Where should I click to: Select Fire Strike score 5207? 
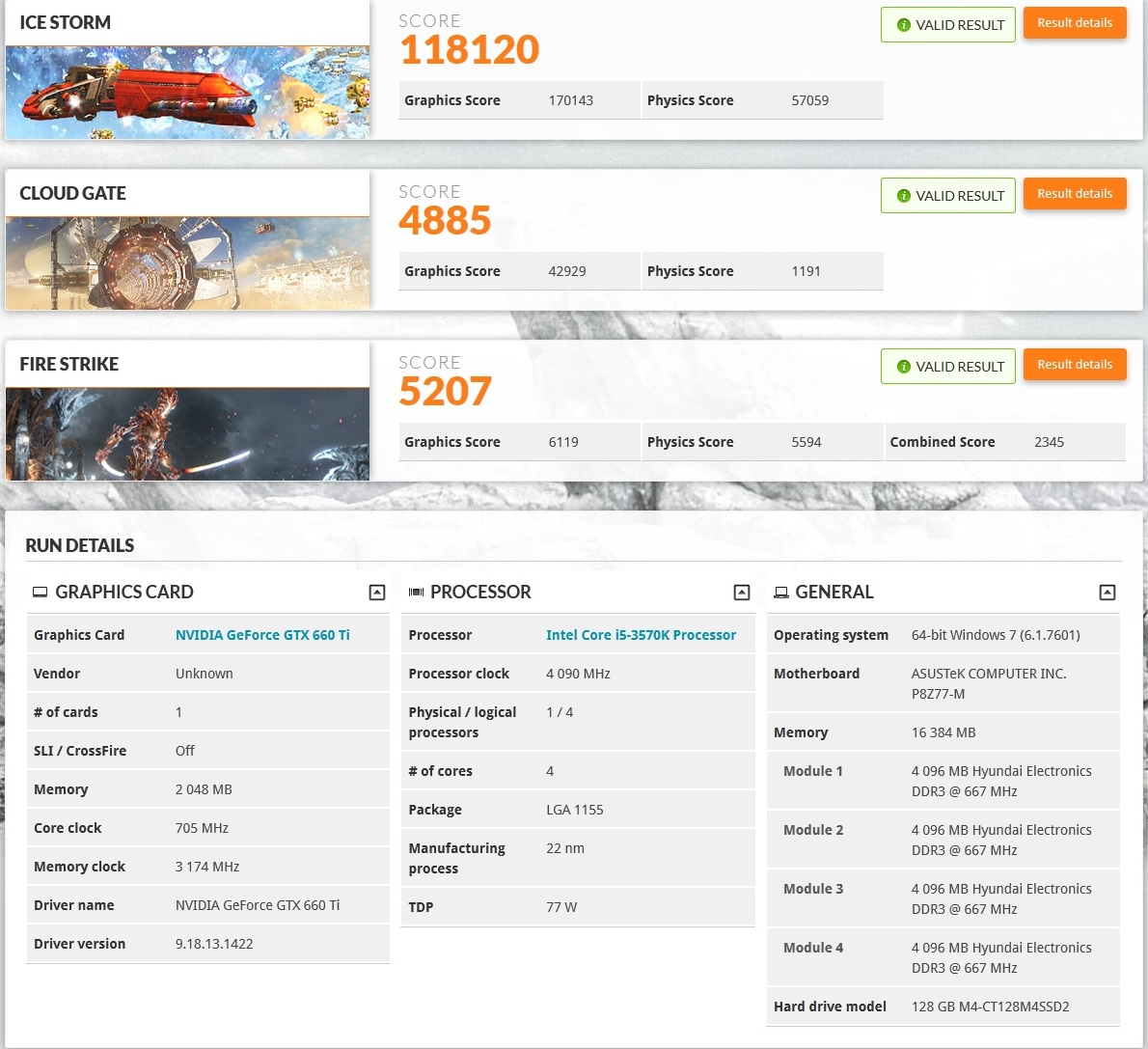coord(445,391)
